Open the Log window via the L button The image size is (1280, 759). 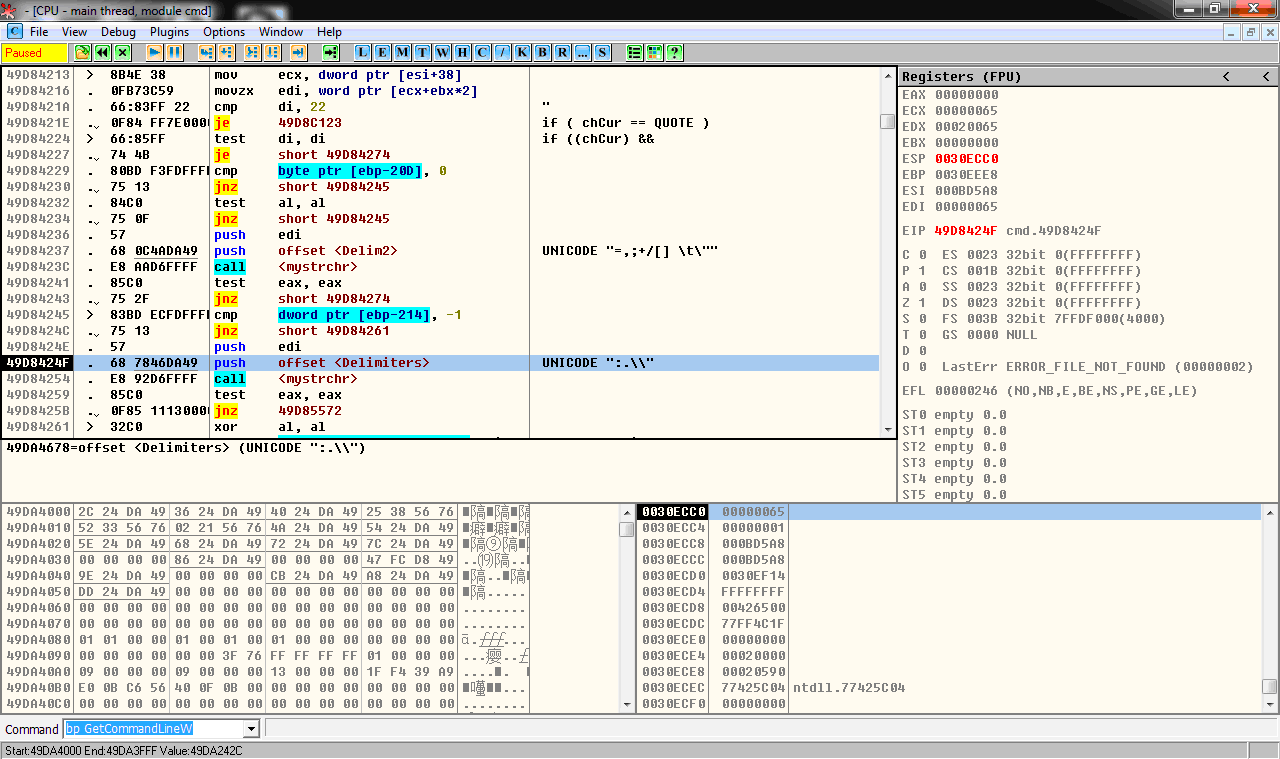tap(362, 52)
